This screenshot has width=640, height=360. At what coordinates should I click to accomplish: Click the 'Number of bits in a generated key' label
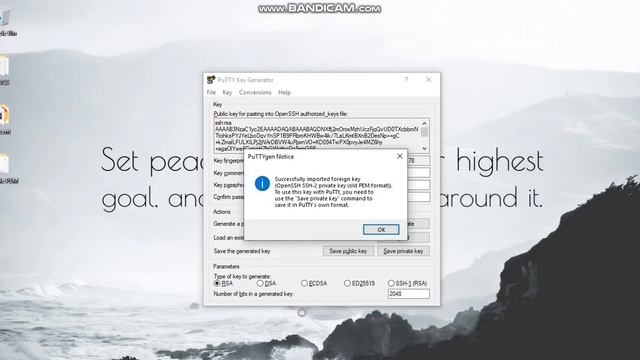[253, 294]
